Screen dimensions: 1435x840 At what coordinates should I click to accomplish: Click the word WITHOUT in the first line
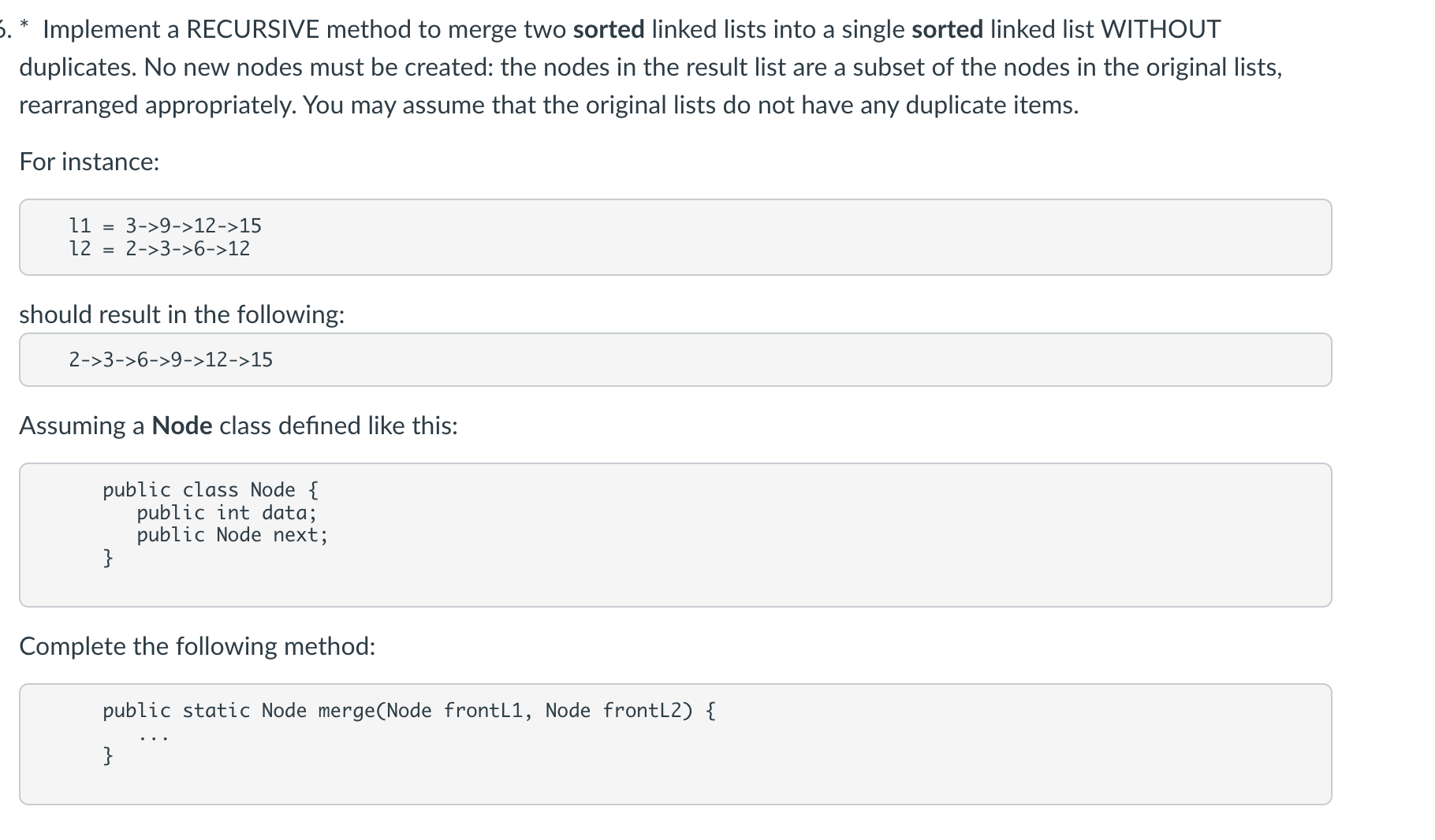click(1161, 29)
